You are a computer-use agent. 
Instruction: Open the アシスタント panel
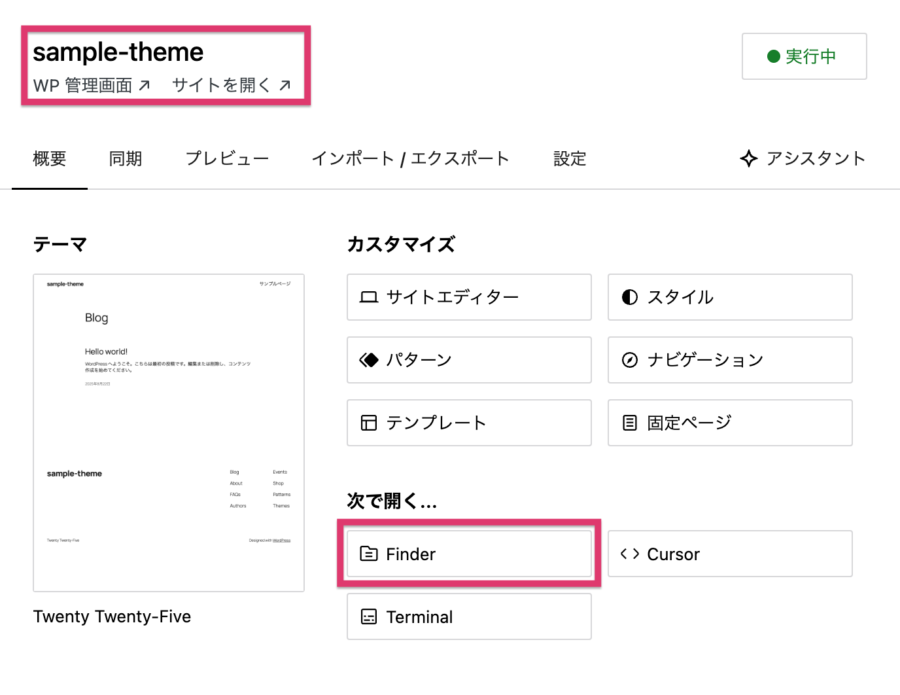click(x=802, y=158)
